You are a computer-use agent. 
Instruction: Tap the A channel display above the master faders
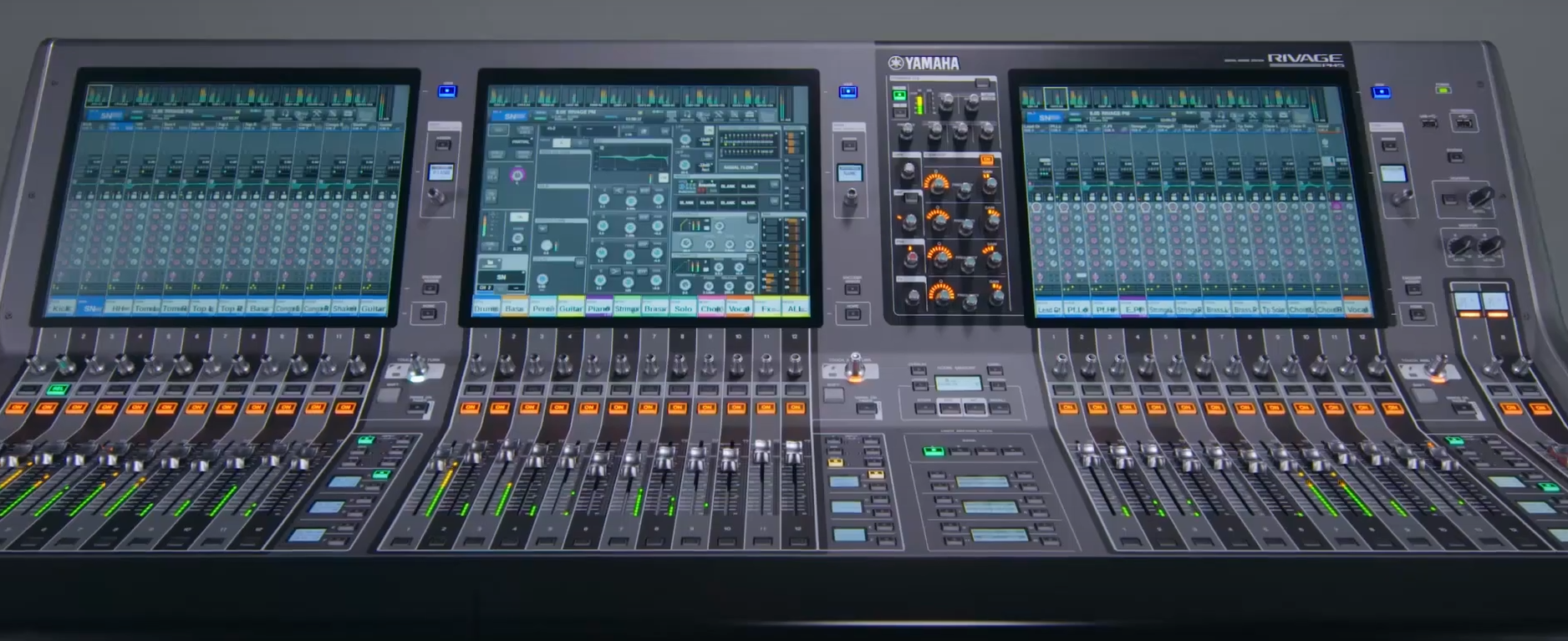coord(1467,303)
